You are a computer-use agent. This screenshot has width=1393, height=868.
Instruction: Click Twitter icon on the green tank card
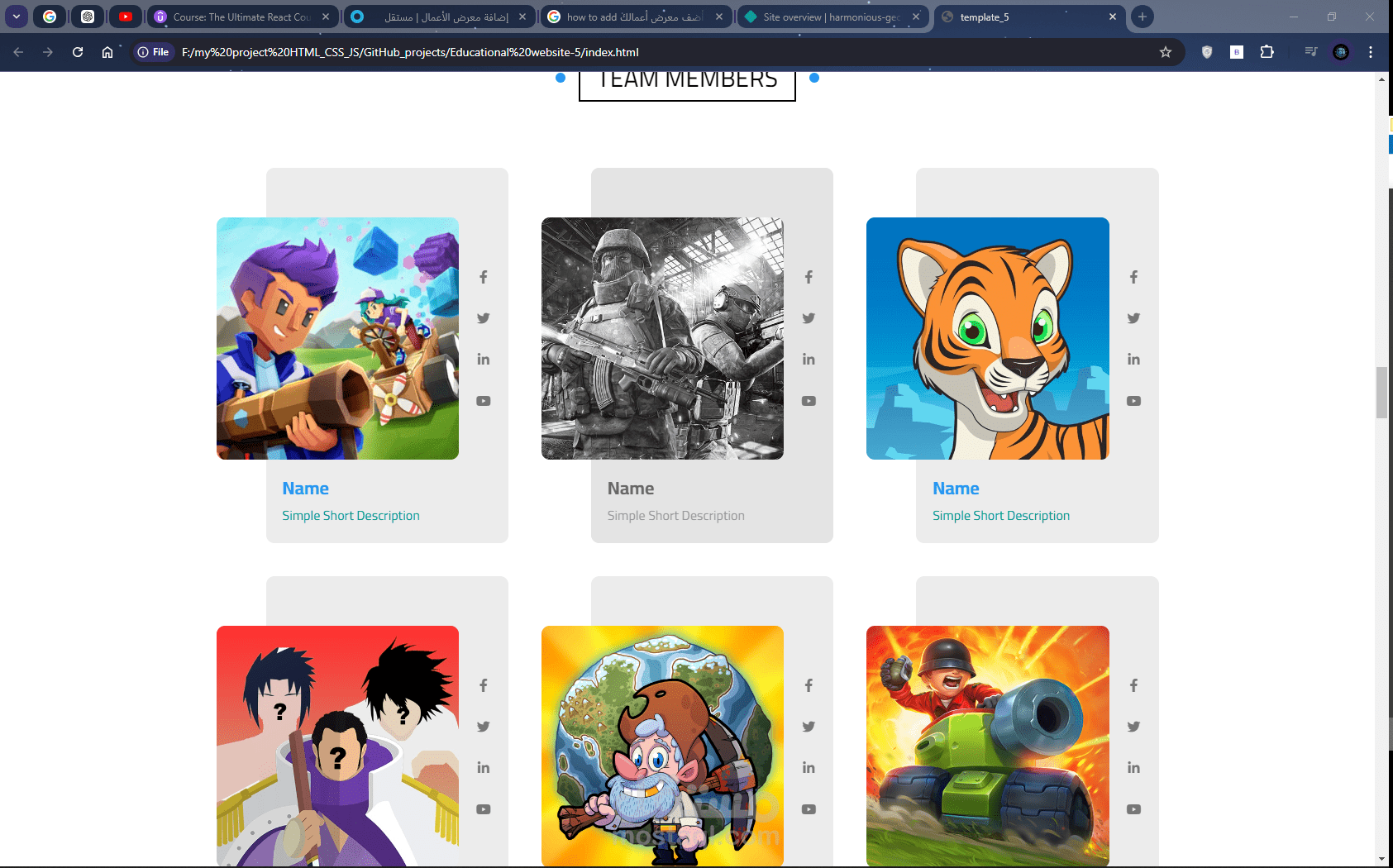coord(1133,727)
